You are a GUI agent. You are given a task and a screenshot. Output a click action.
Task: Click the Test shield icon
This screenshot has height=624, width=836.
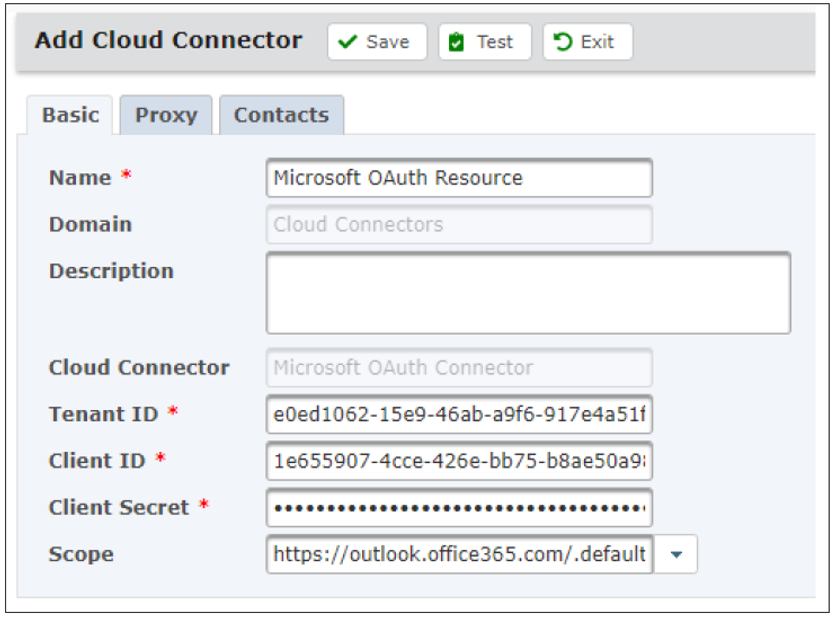pyautogui.click(x=455, y=41)
